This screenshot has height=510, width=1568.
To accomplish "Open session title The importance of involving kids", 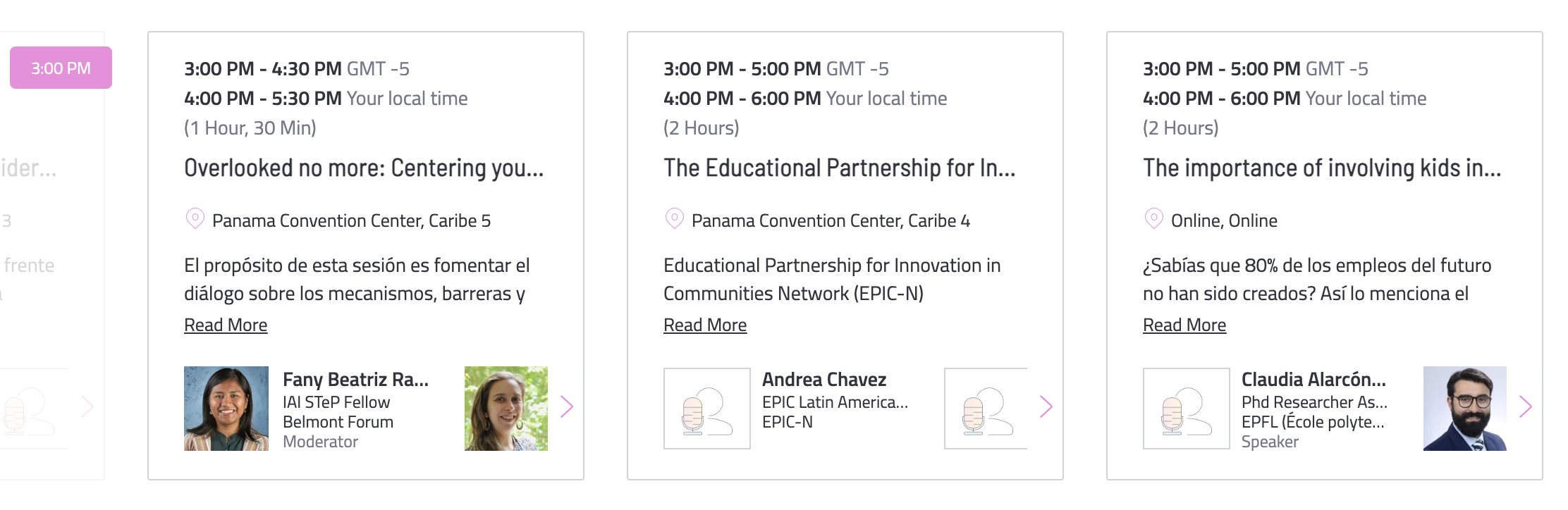I will click(1322, 168).
